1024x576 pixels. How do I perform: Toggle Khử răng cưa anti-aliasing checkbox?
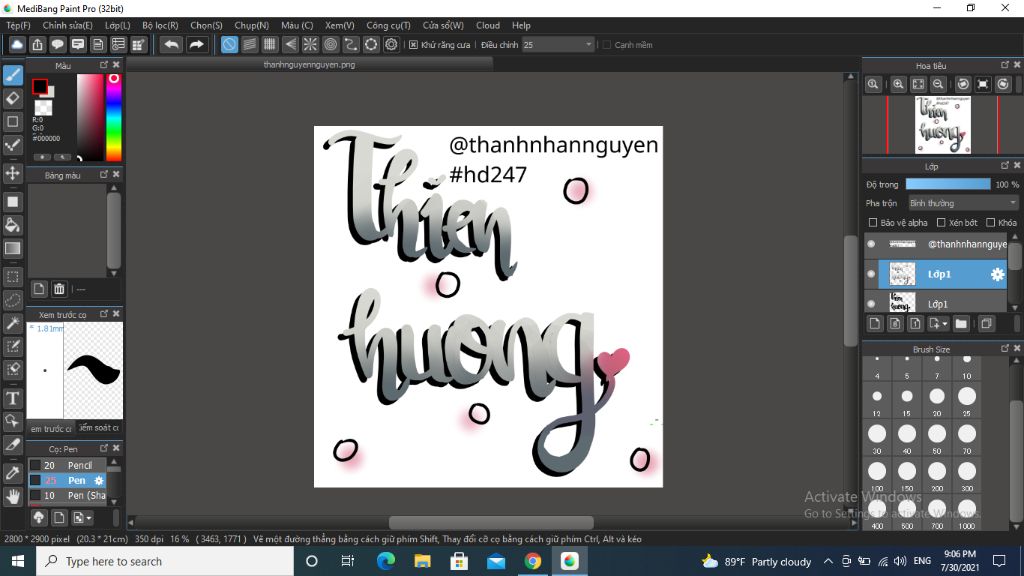[413, 44]
